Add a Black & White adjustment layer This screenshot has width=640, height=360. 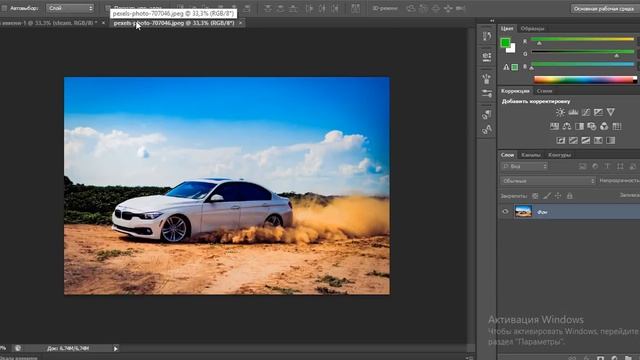click(579, 126)
